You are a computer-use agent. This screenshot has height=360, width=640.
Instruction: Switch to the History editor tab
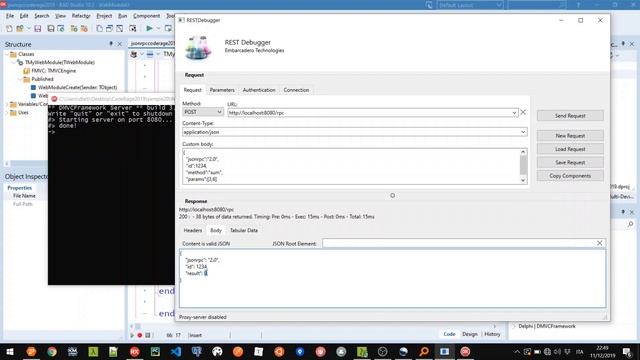(492, 334)
